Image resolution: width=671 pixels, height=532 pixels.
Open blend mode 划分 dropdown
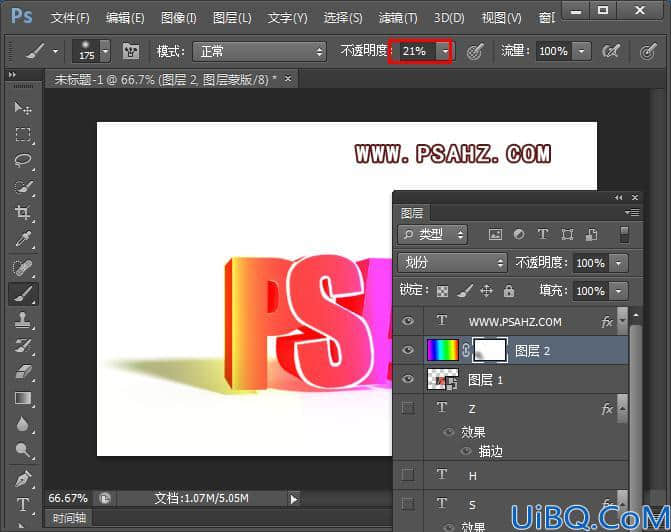(452, 262)
